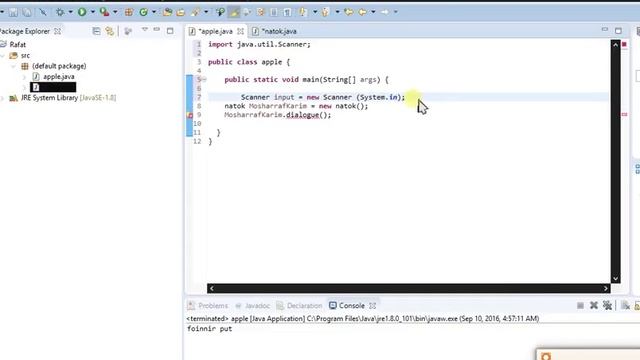Click the Forward navigation arrow icon
The height and width of the screenshot is (360, 640).
pos(384,12)
